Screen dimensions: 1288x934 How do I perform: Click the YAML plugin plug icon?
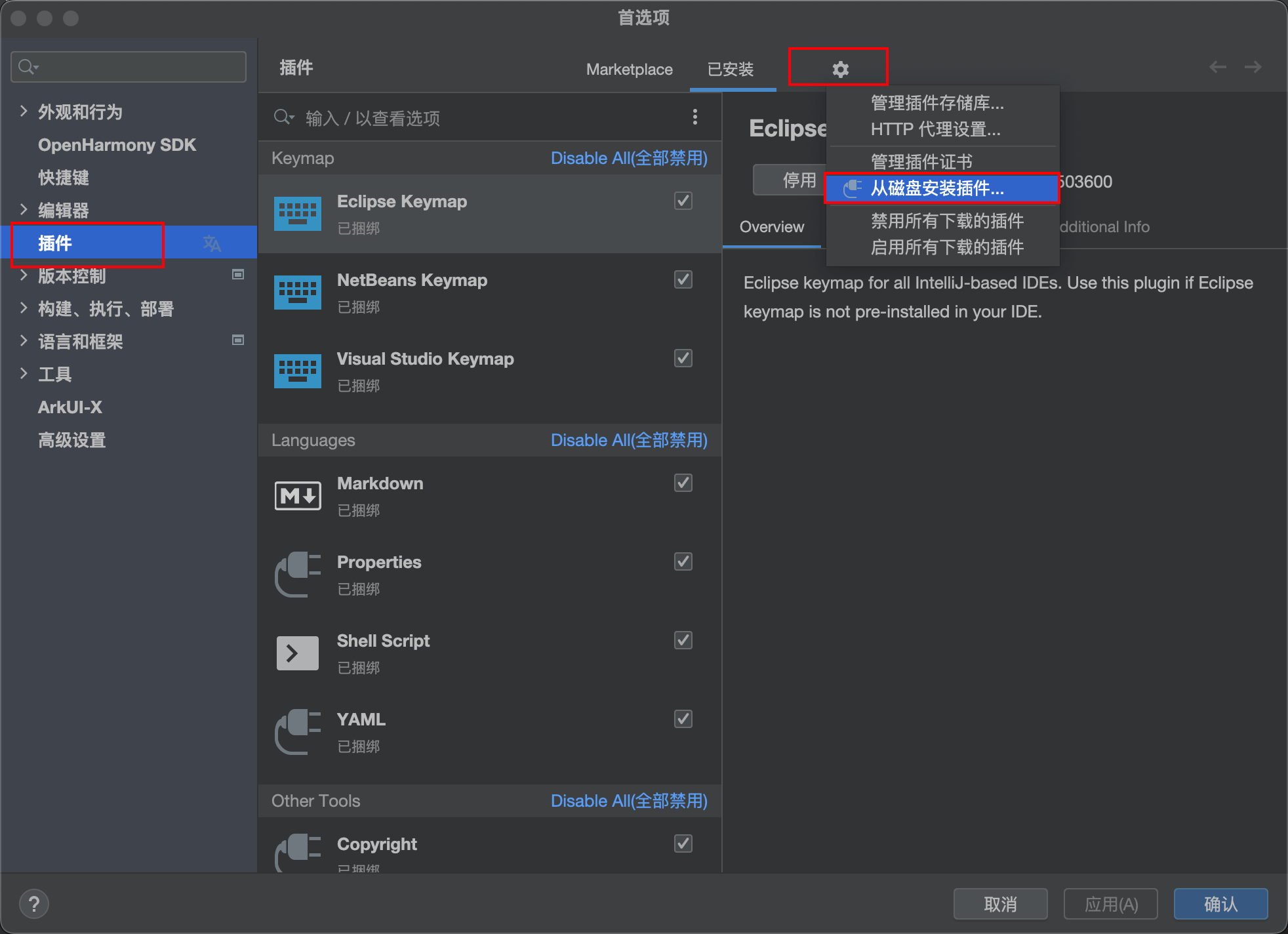click(x=297, y=732)
